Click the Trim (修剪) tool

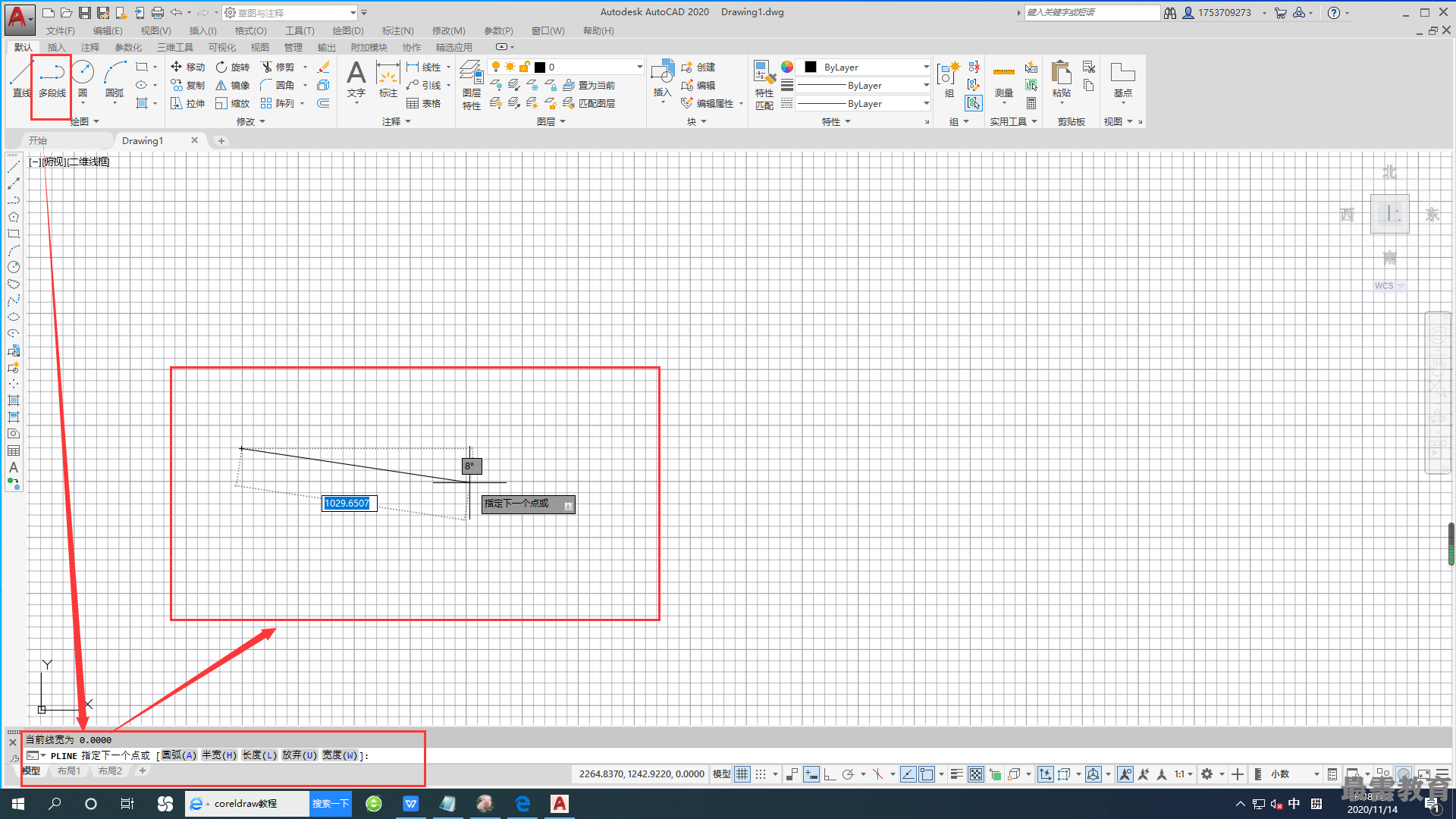tap(278, 67)
